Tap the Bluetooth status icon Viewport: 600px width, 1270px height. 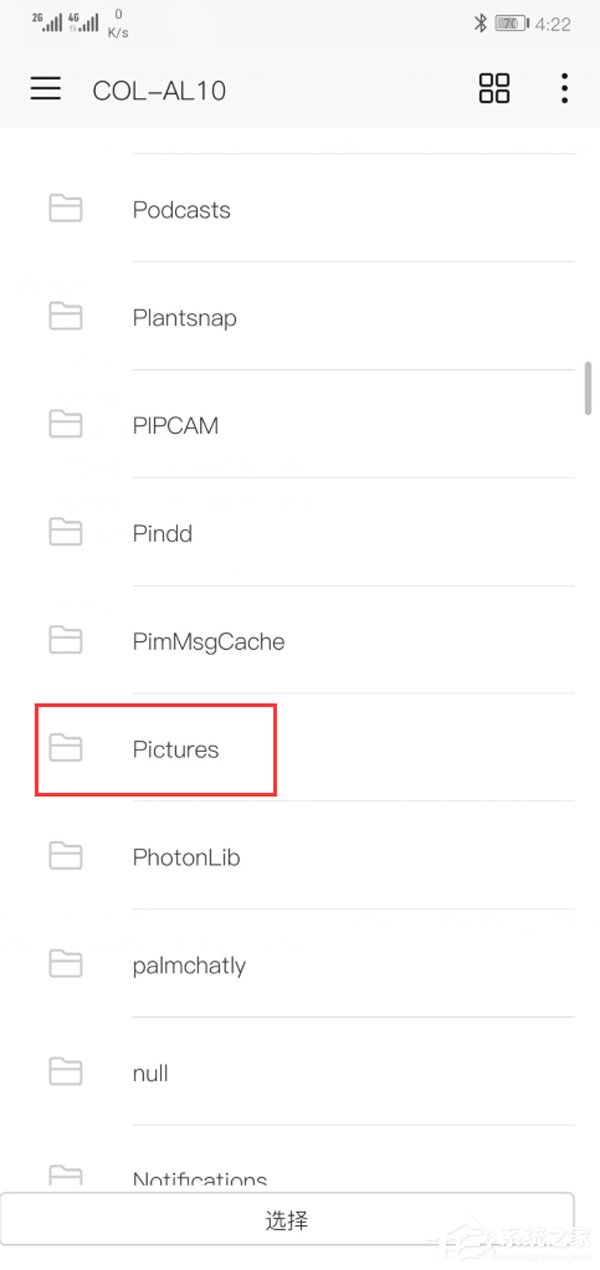(480, 22)
